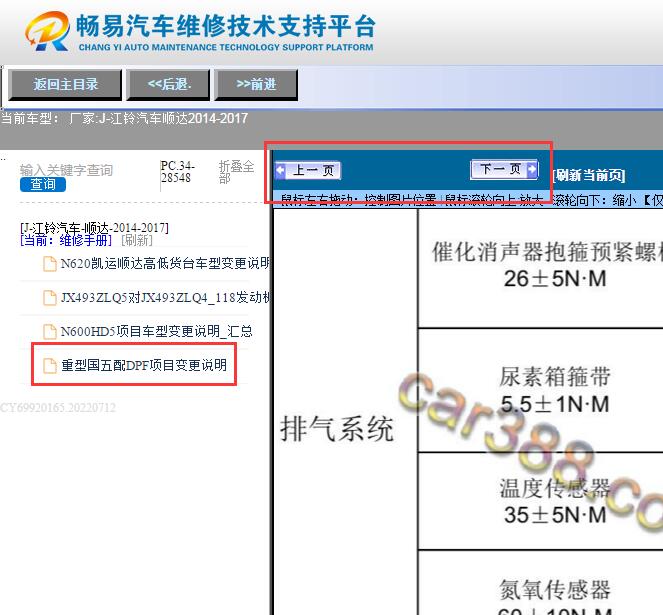Click the 催化消声器抱箍预紧螺栓 cell
The height and width of the screenshot is (615, 663).
coord(540,268)
